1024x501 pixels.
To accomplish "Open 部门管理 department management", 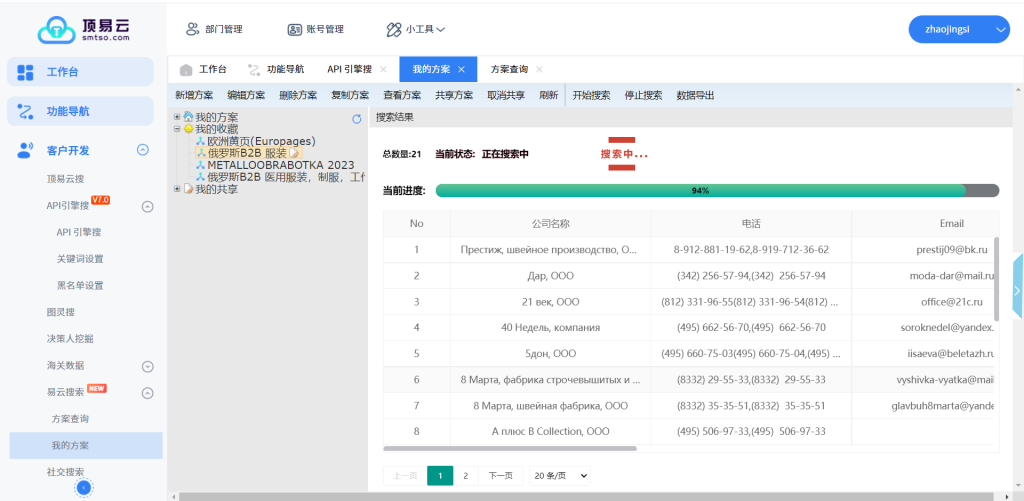I will click(x=214, y=29).
